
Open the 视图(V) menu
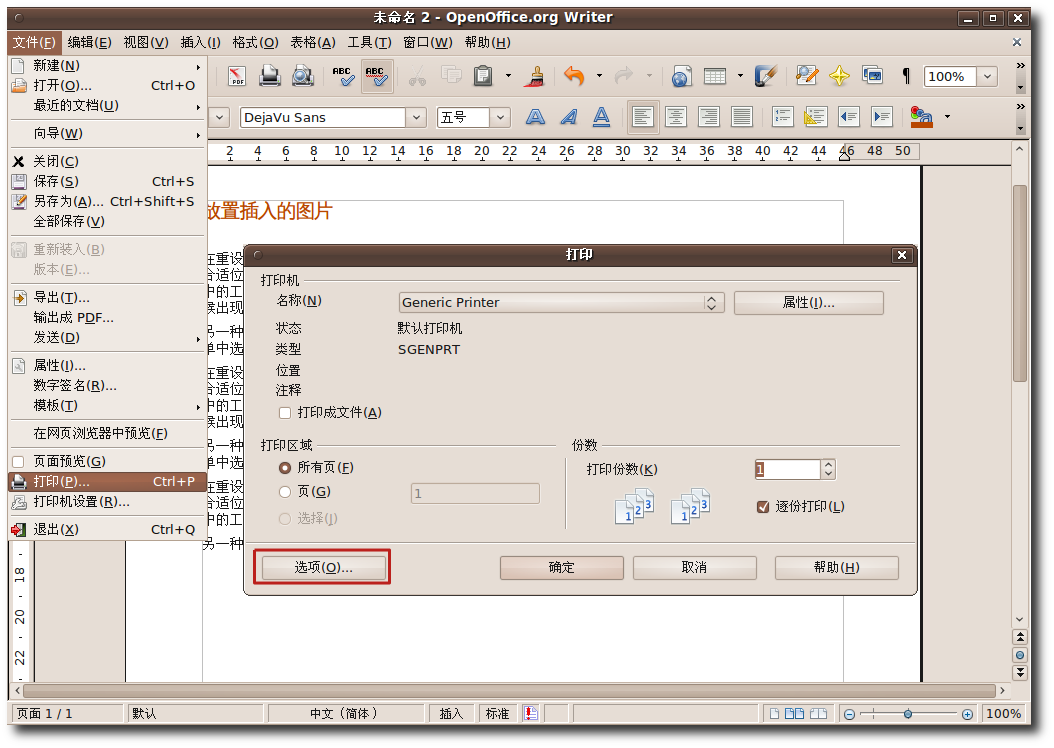click(146, 42)
